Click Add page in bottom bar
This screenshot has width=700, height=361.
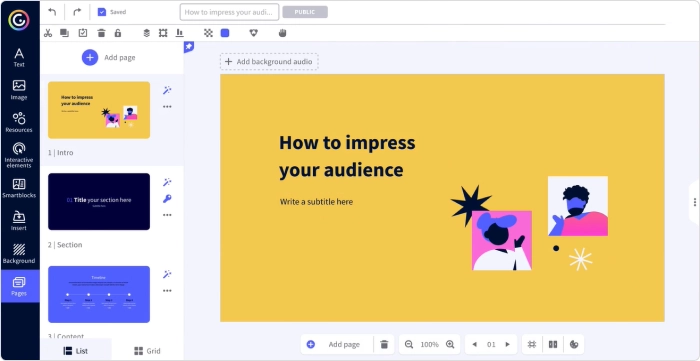(x=337, y=344)
